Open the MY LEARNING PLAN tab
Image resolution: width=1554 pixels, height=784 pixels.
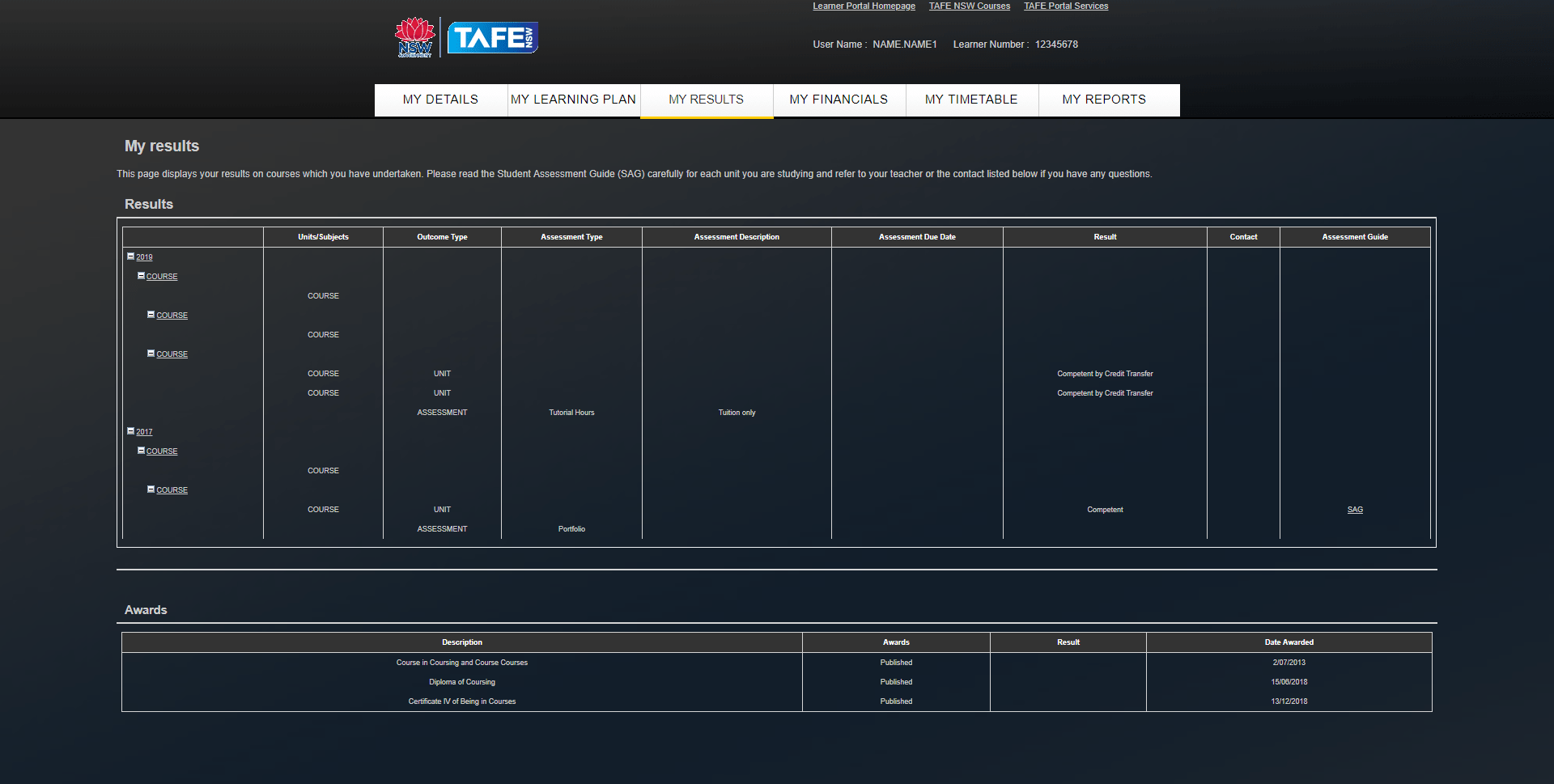click(573, 100)
